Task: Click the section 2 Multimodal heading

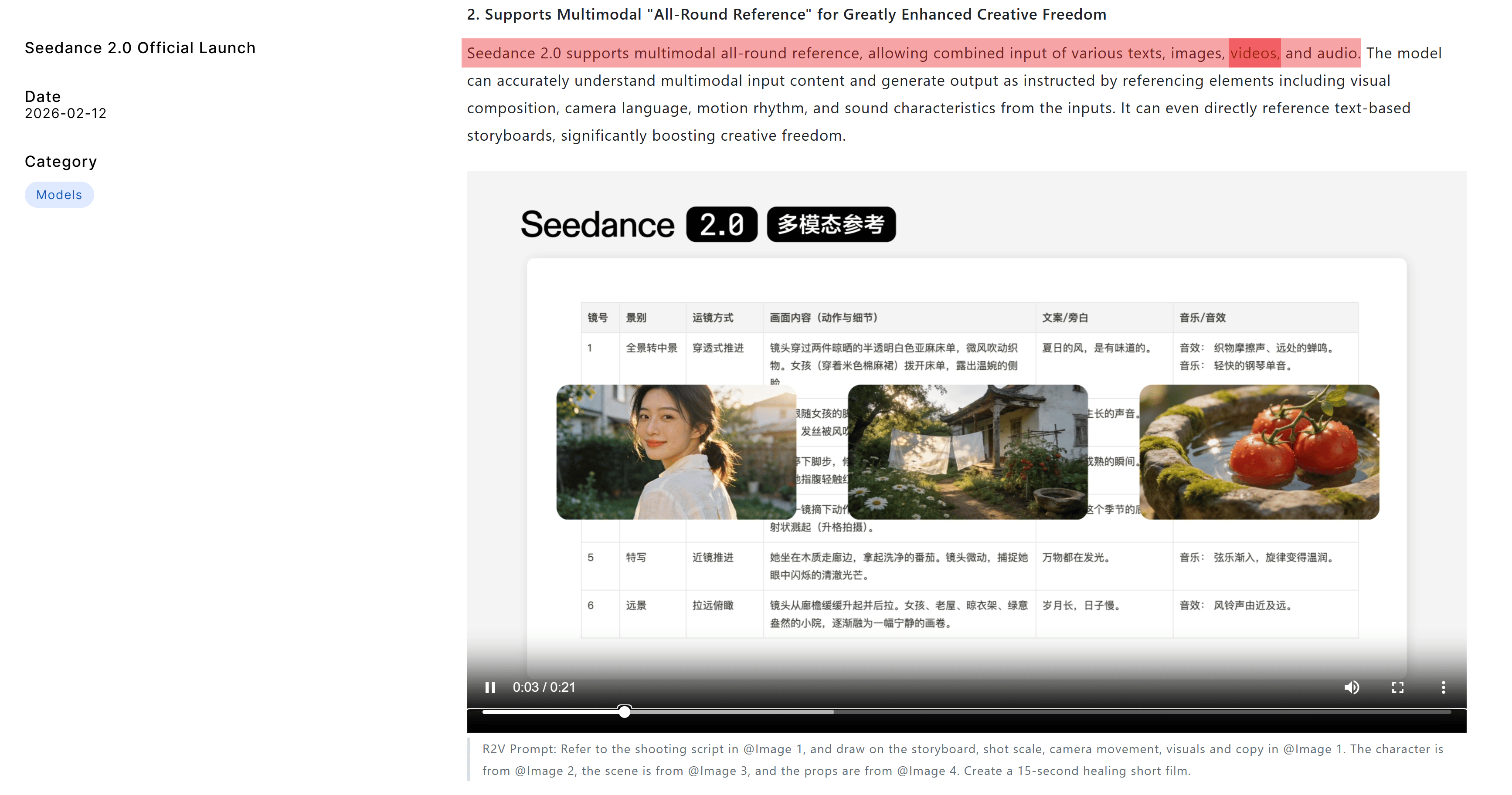Action: pyautogui.click(x=787, y=15)
